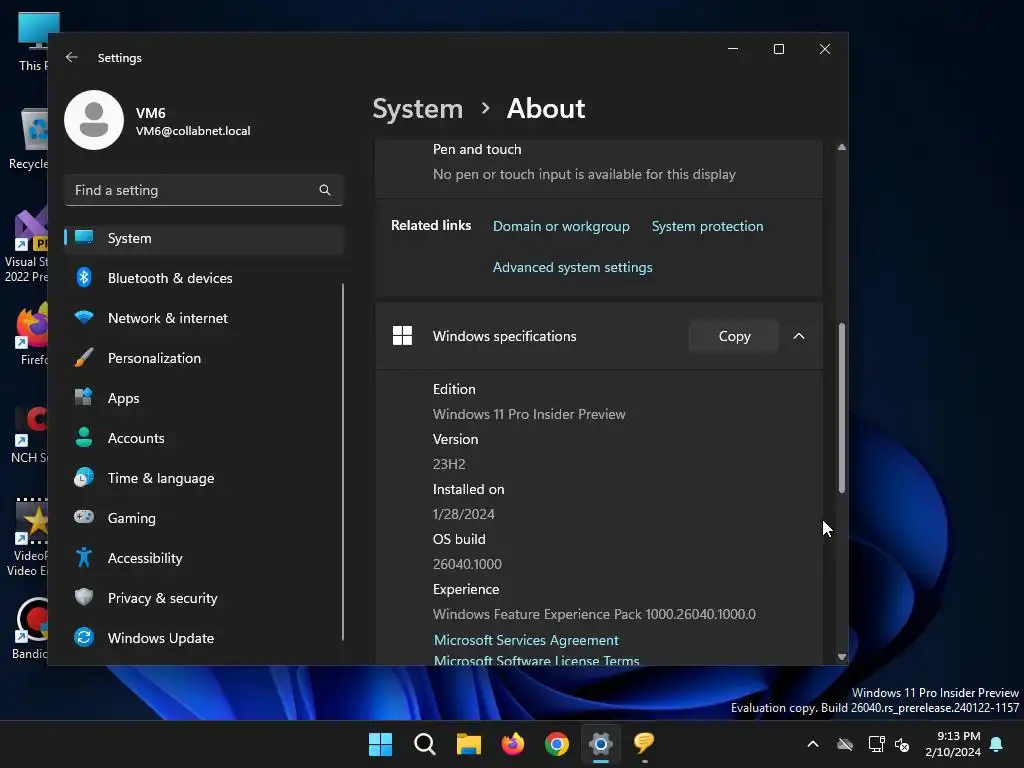Screen dimensions: 1024x768
Task: Click the Apps icon in sidebar
Action: [84, 397]
